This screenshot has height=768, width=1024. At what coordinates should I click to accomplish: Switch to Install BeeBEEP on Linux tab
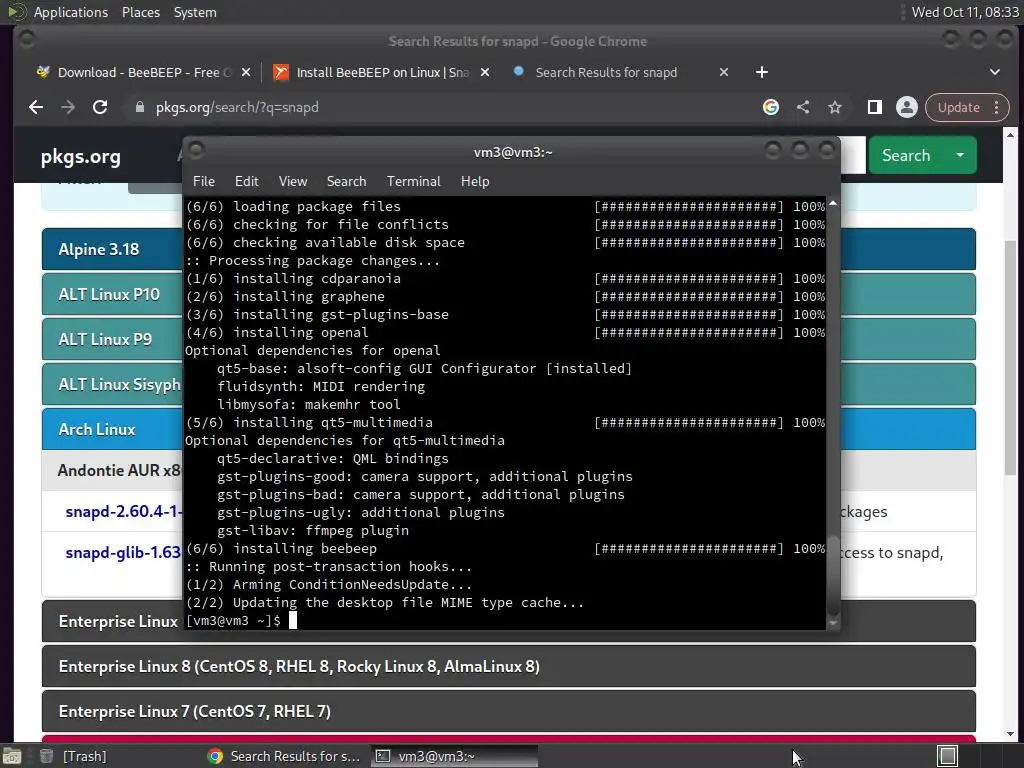click(382, 72)
